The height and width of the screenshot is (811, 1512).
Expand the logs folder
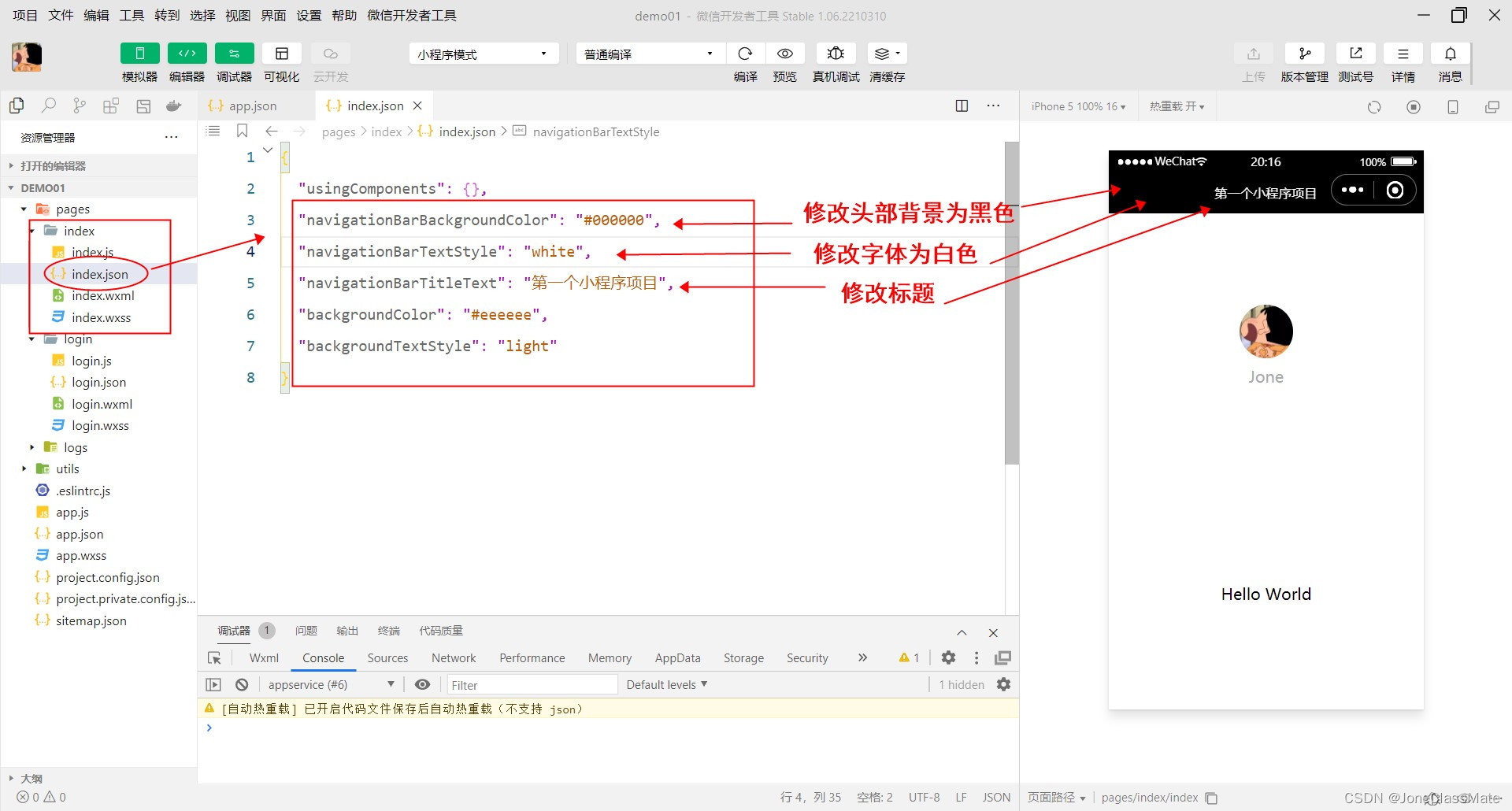coord(32,447)
